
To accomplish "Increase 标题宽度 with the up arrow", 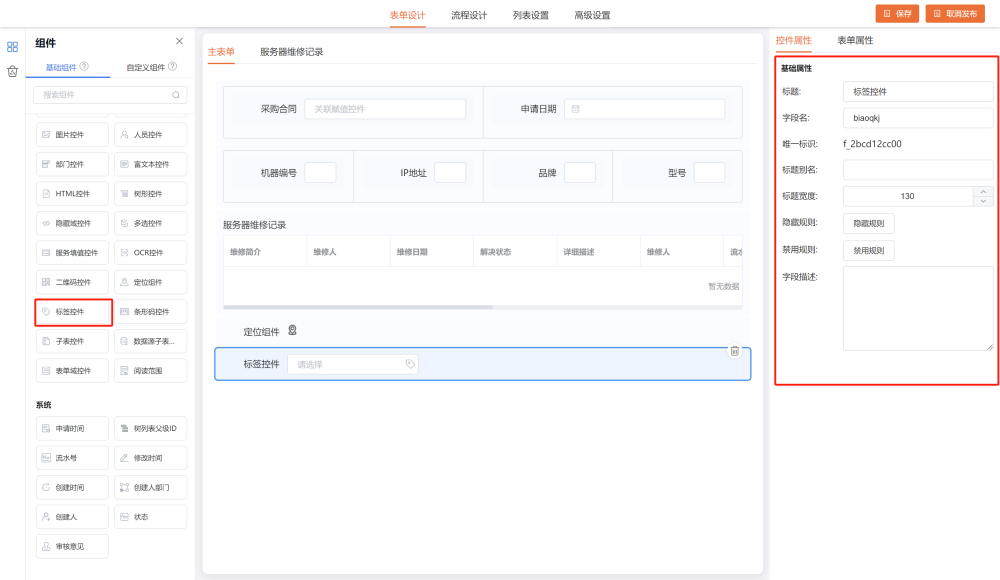I will [983, 191].
